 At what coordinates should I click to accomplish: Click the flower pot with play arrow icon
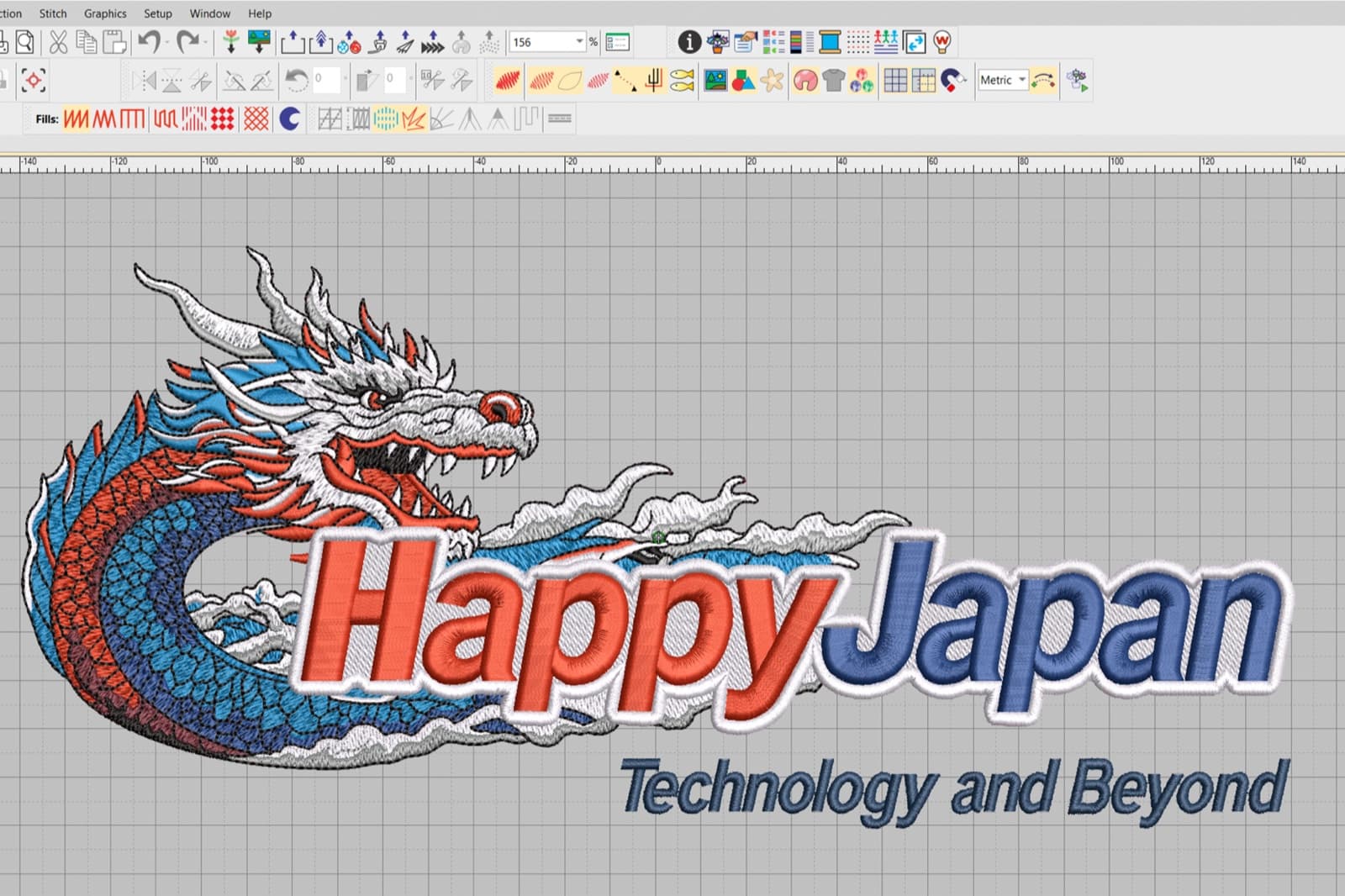click(x=1078, y=81)
